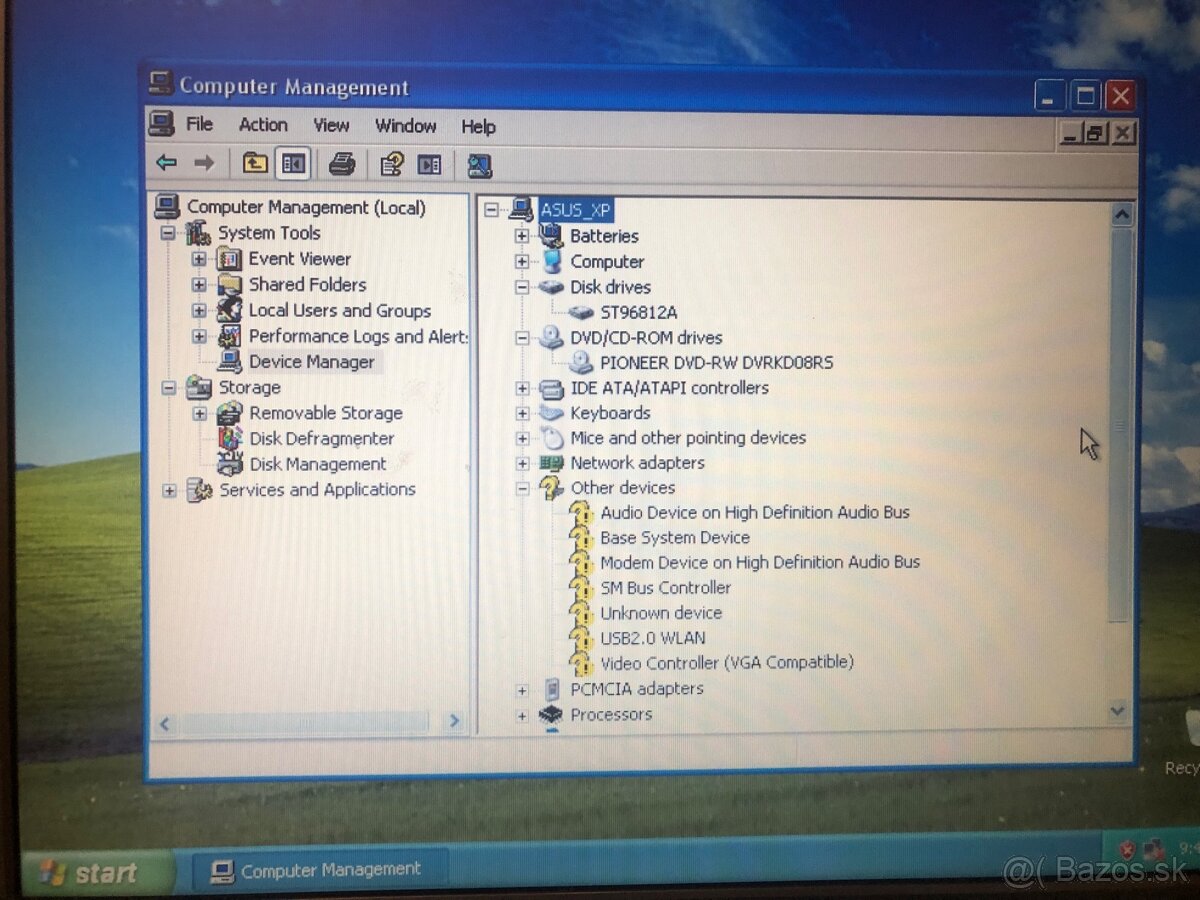Collapse the DVD/CD-ROM drives category
Image resolution: width=1200 pixels, height=900 pixels.
[522, 337]
